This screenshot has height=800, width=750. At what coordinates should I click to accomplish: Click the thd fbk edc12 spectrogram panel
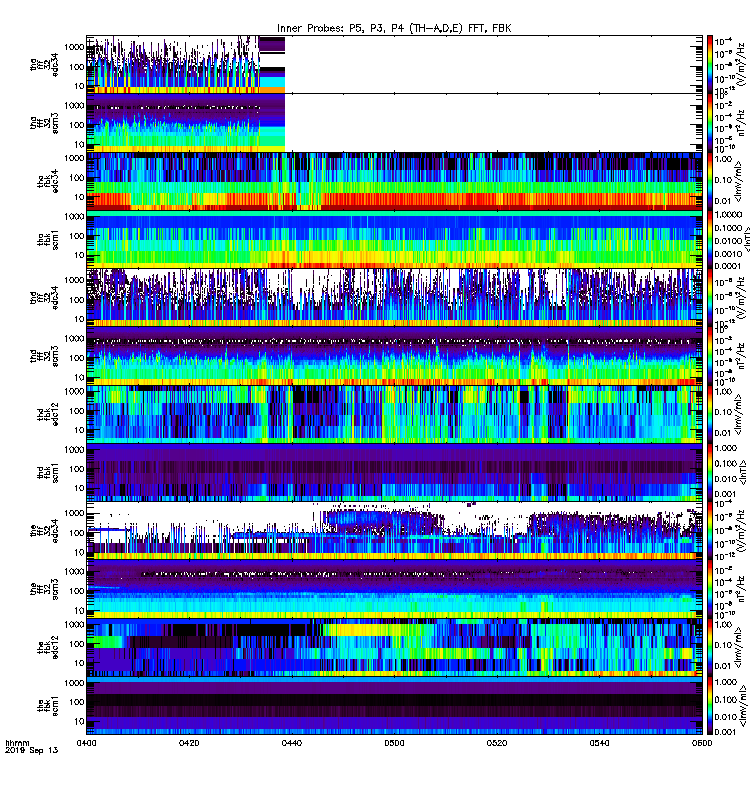tap(394, 414)
